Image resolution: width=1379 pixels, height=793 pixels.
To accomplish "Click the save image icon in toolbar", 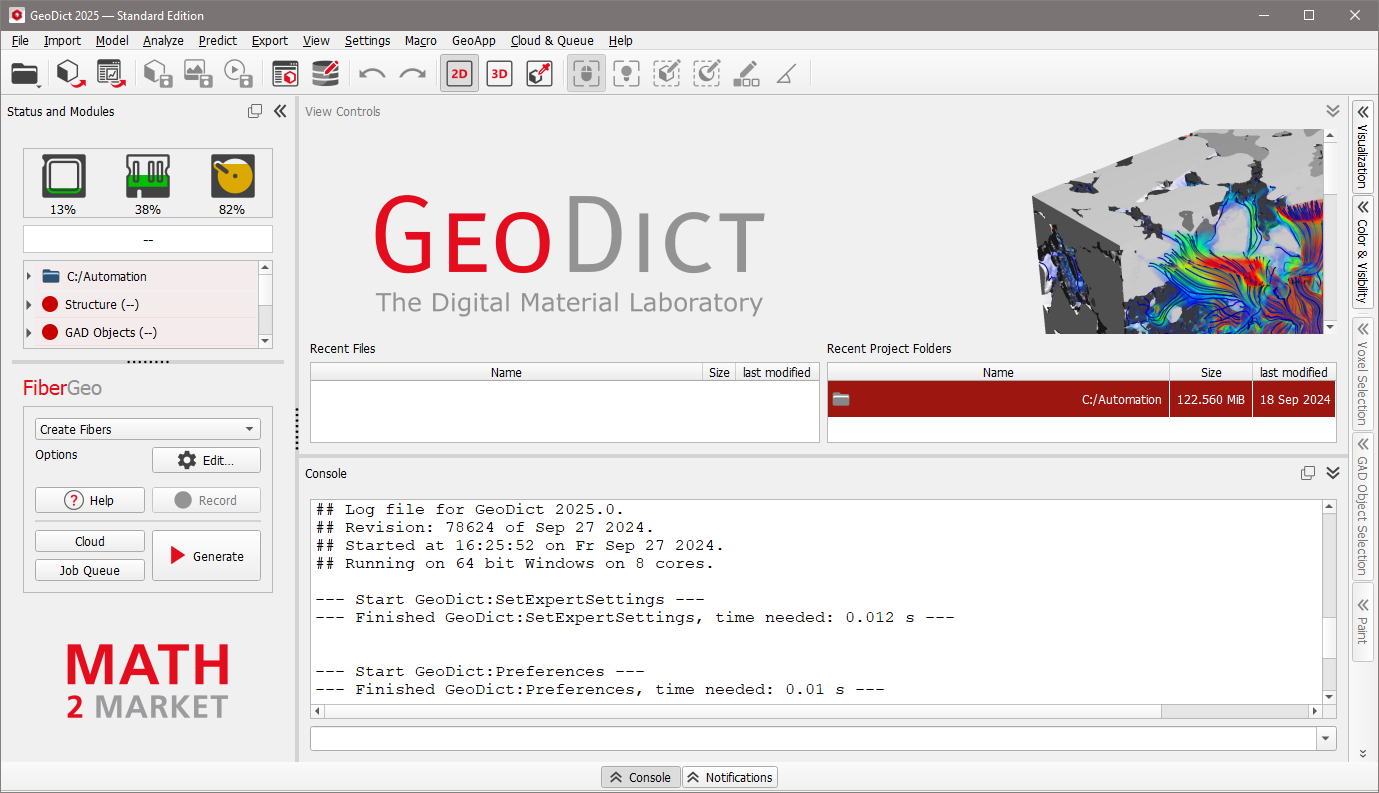I will (x=198, y=73).
